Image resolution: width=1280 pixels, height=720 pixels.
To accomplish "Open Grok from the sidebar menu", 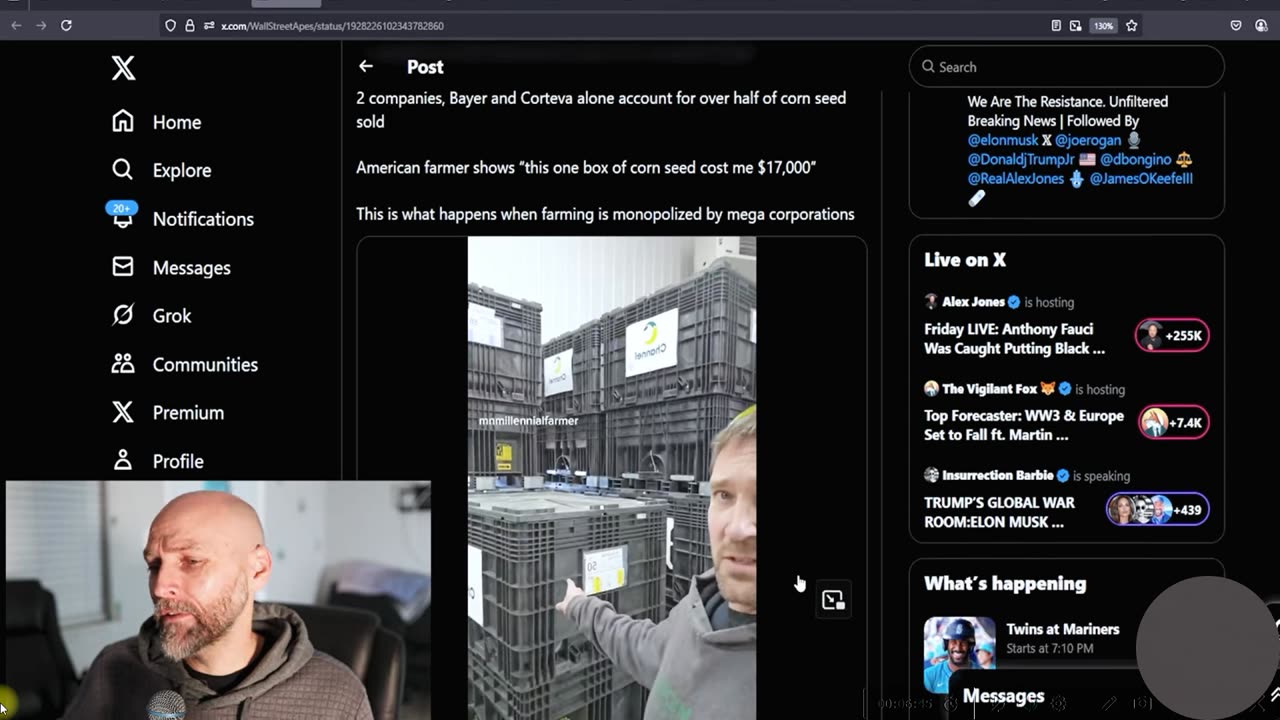I will [x=172, y=316].
